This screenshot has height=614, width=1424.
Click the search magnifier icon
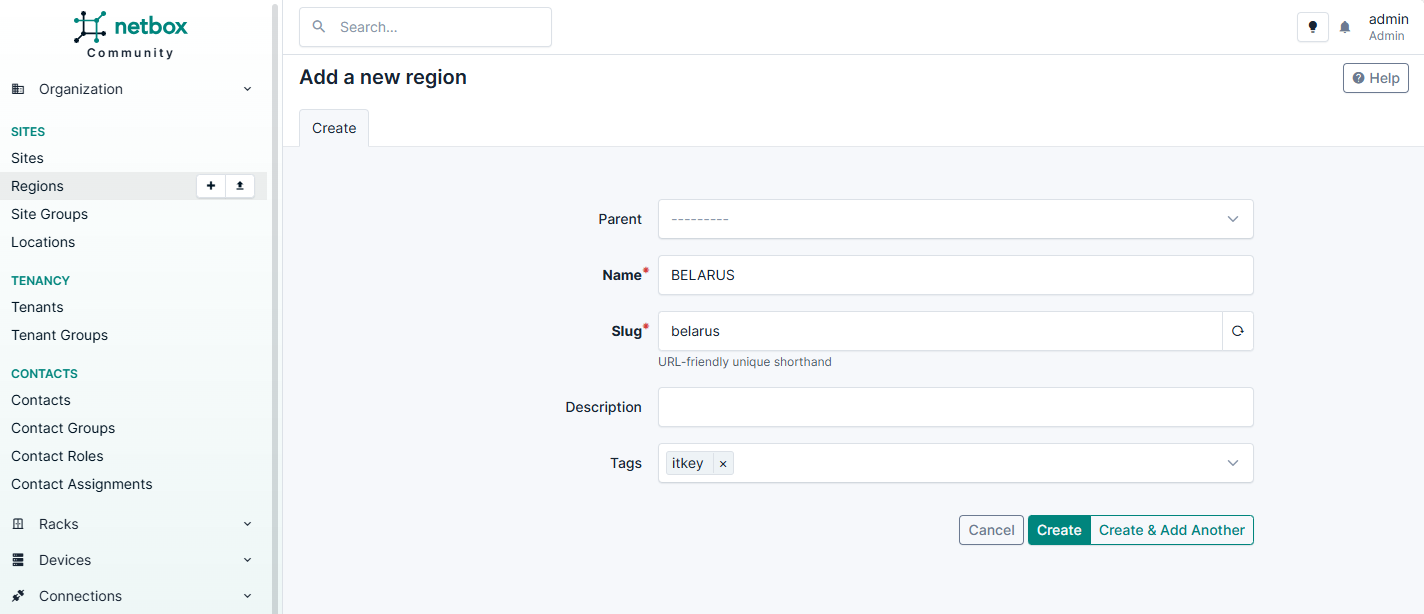point(319,27)
